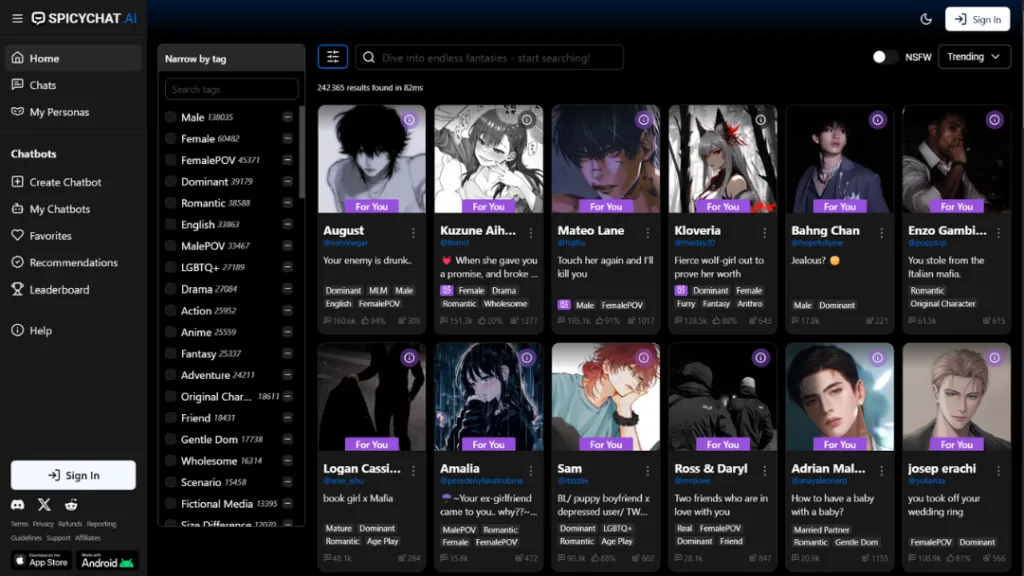Open the X (Twitter) social icon
The width and height of the screenshot is (1024, 576).
44,505
